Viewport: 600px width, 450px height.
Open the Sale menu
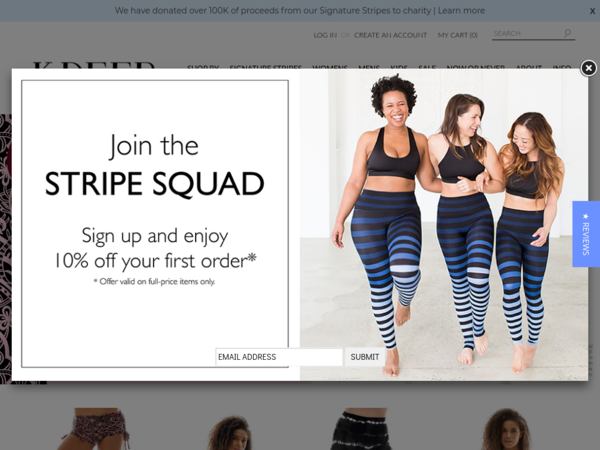pos(427,67)
